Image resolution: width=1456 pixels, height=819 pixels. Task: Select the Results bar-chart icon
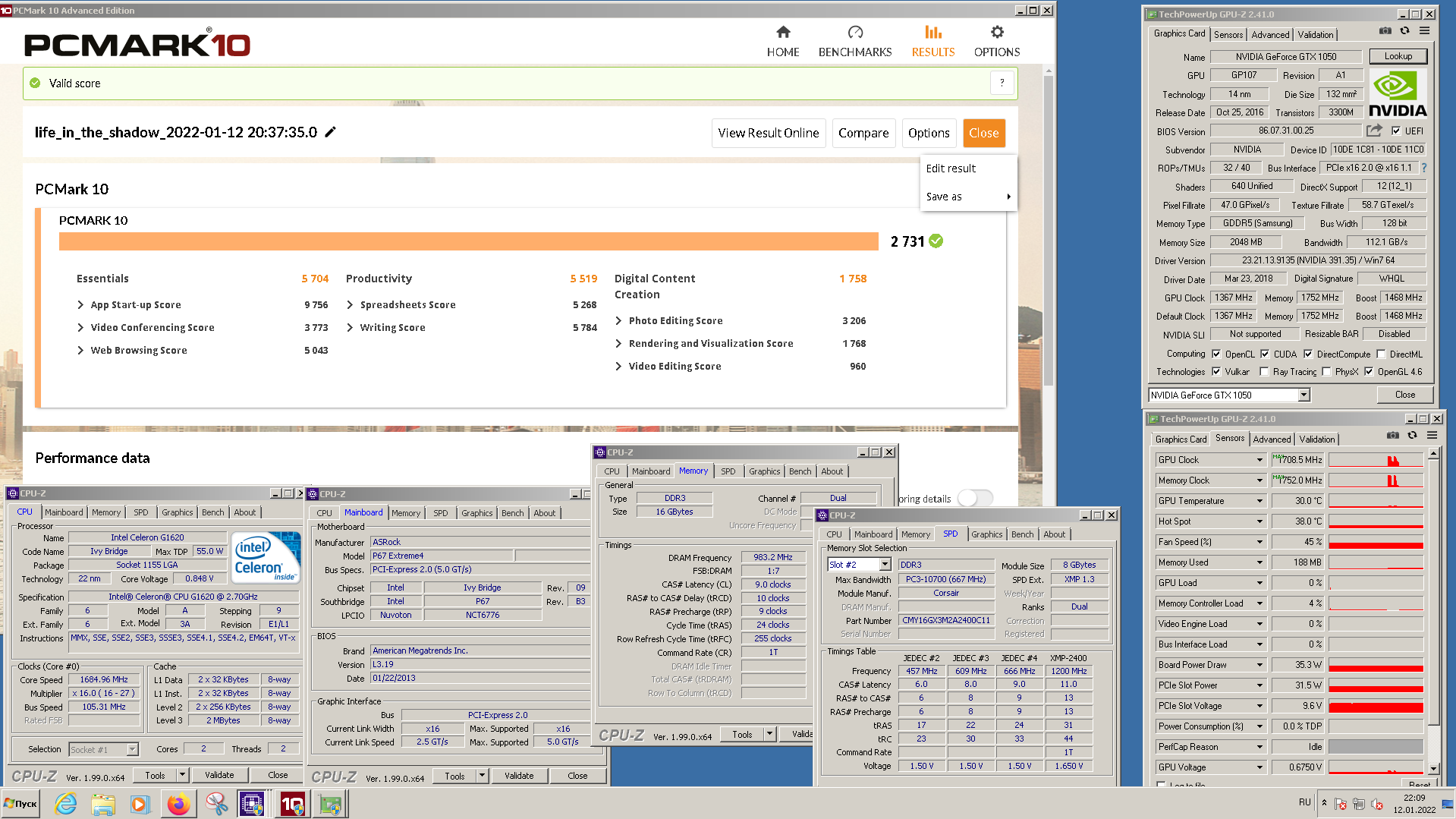tap(933, 32)
